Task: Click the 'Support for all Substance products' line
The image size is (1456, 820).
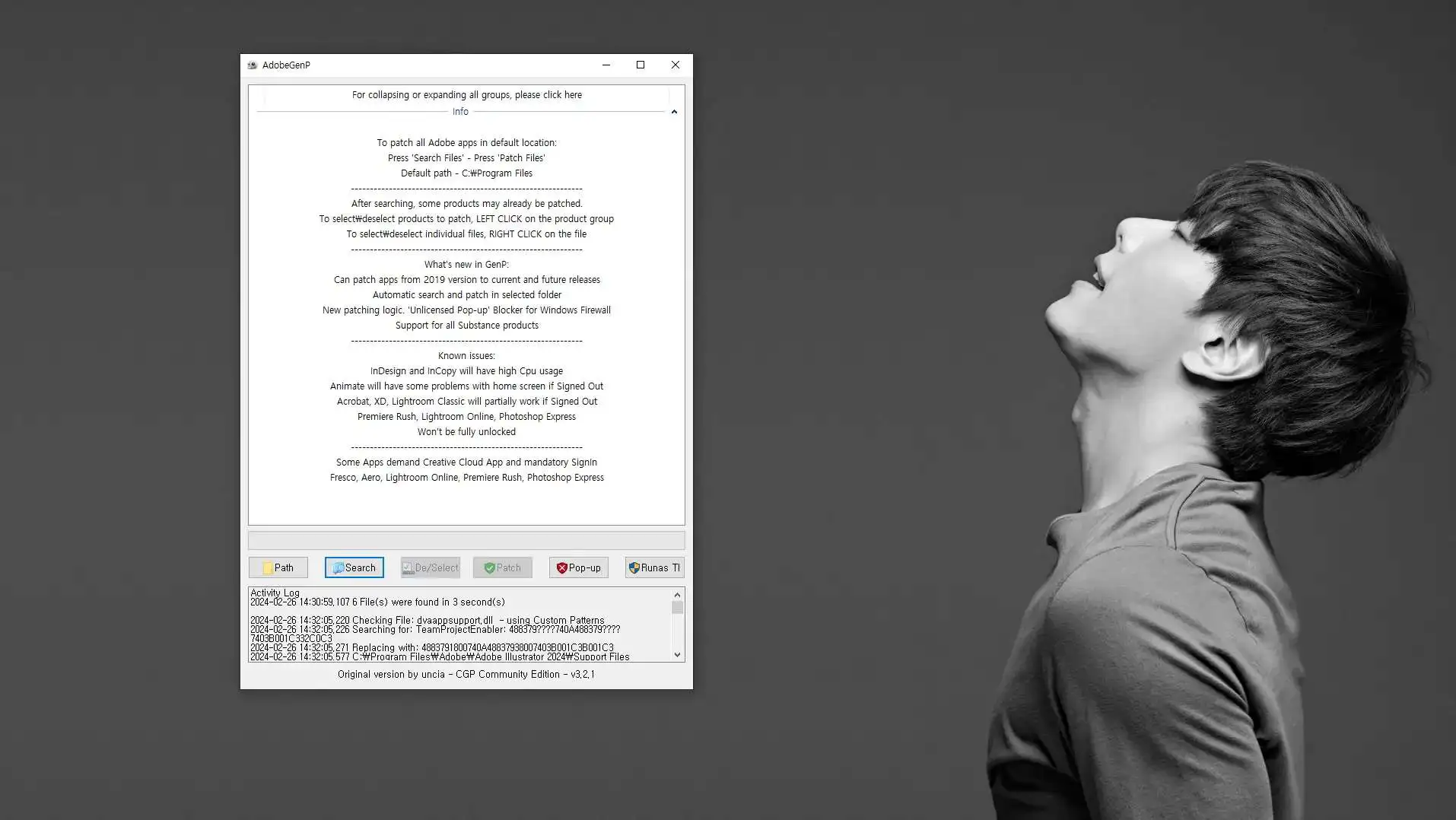Action: pos(466,326)
